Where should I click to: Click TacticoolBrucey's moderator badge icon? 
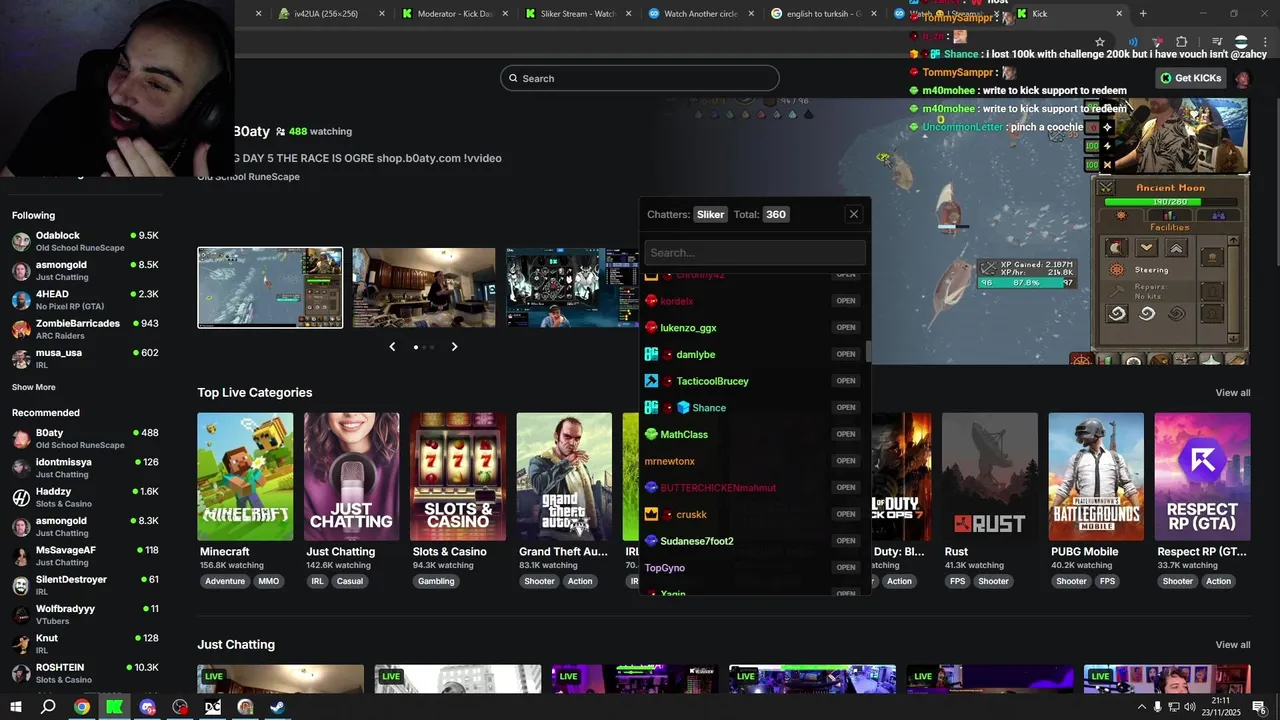[651, 381]
